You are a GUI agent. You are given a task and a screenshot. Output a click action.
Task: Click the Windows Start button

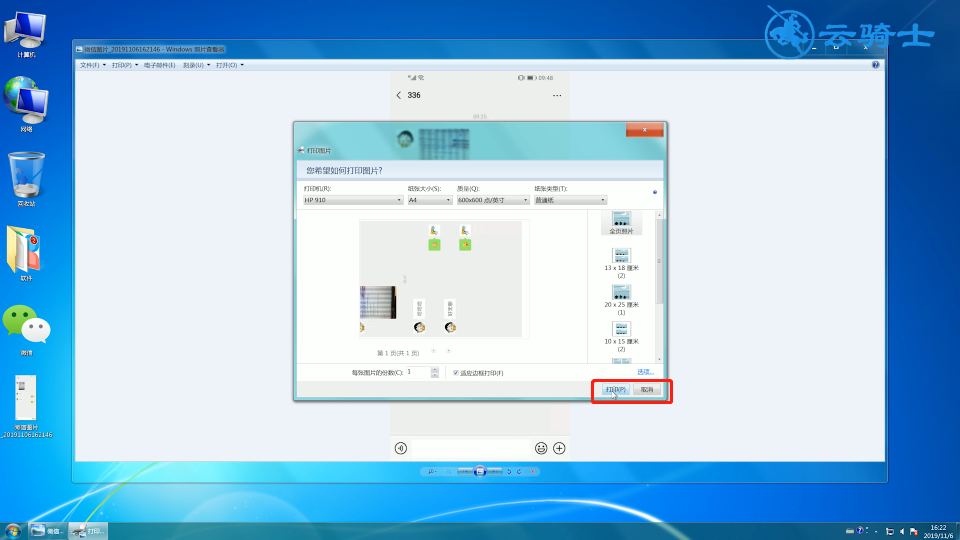(x=13, y=531)
